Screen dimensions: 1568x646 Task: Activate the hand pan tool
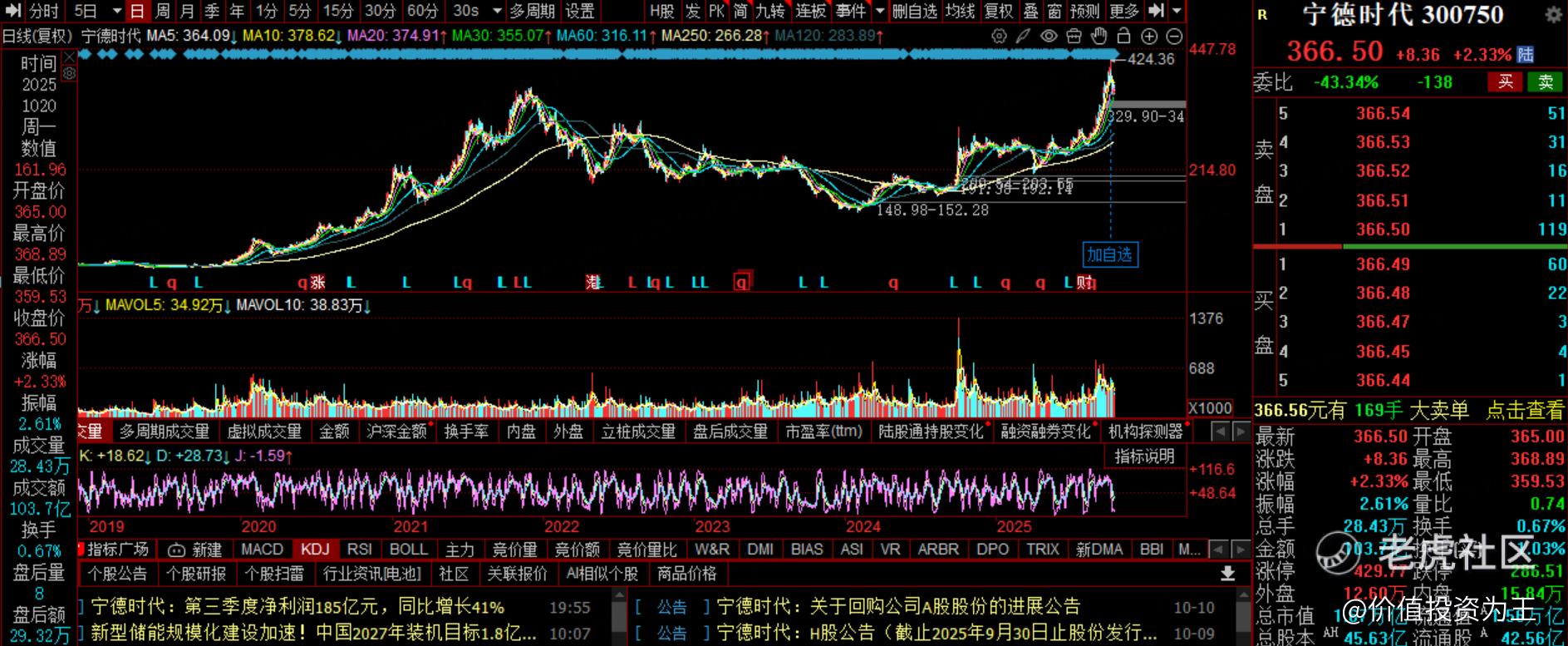[1099, 37]
